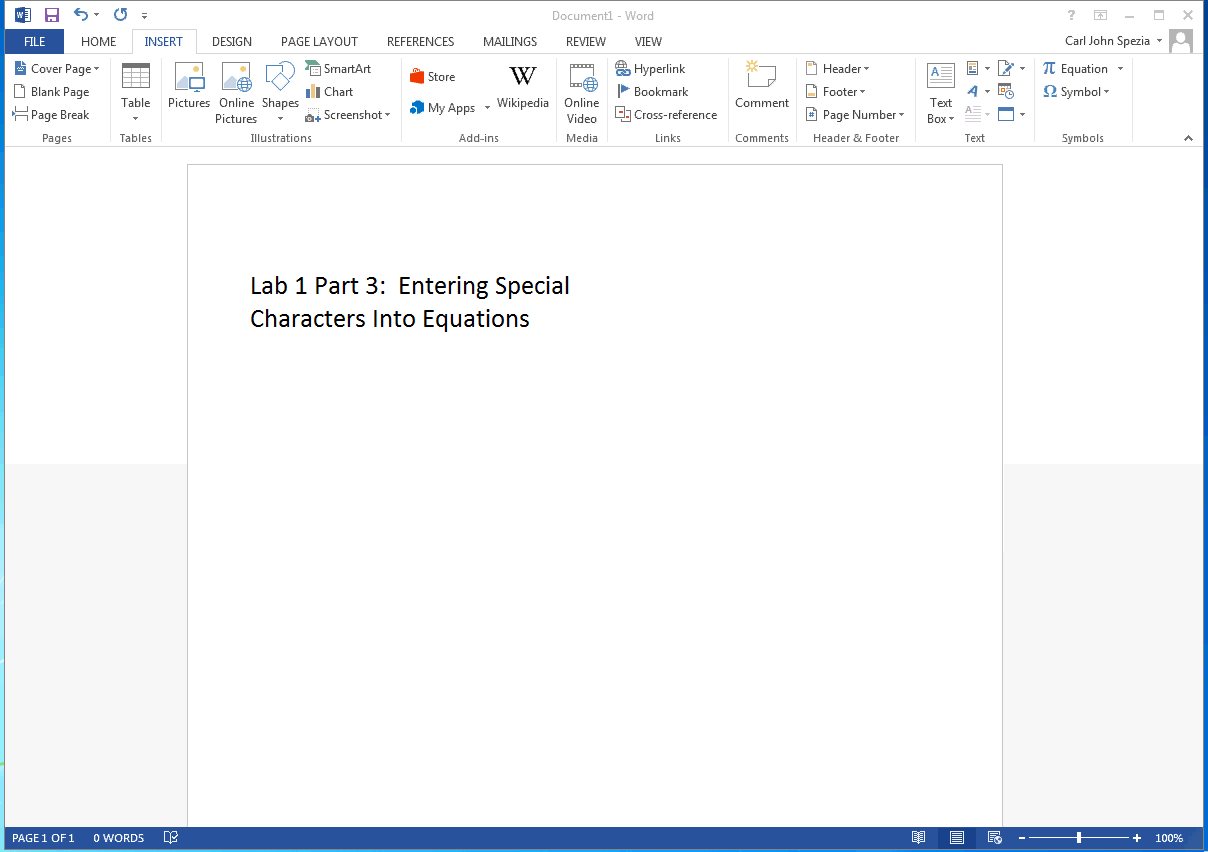Switch to Read Mode view
This screenshot has width=1208, height=852.
coord(918,838)
